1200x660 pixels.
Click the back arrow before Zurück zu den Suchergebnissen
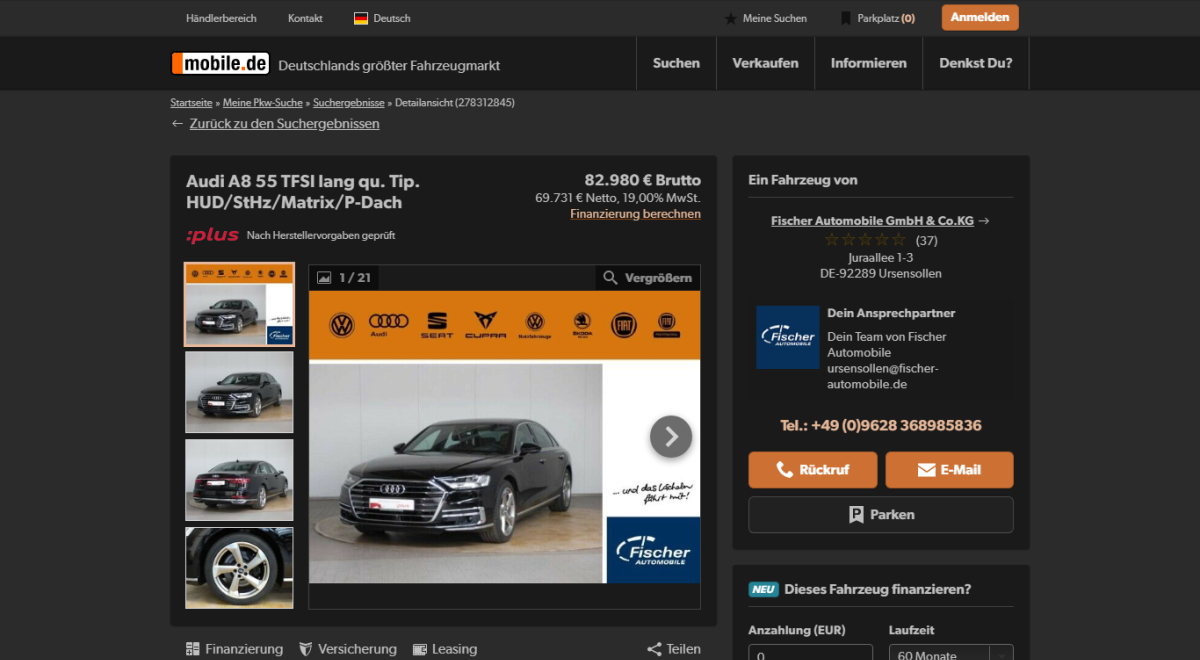(177, 124)
